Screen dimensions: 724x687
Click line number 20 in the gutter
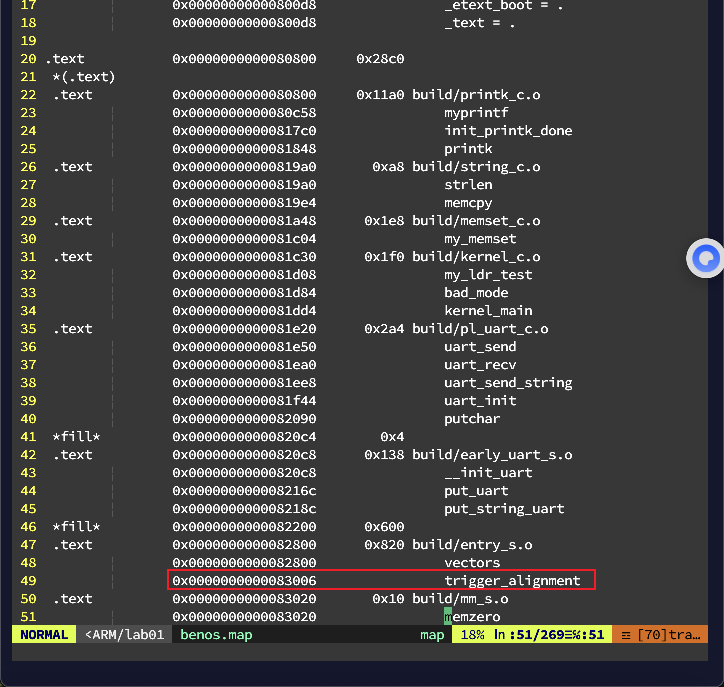[x=28, y=59]
